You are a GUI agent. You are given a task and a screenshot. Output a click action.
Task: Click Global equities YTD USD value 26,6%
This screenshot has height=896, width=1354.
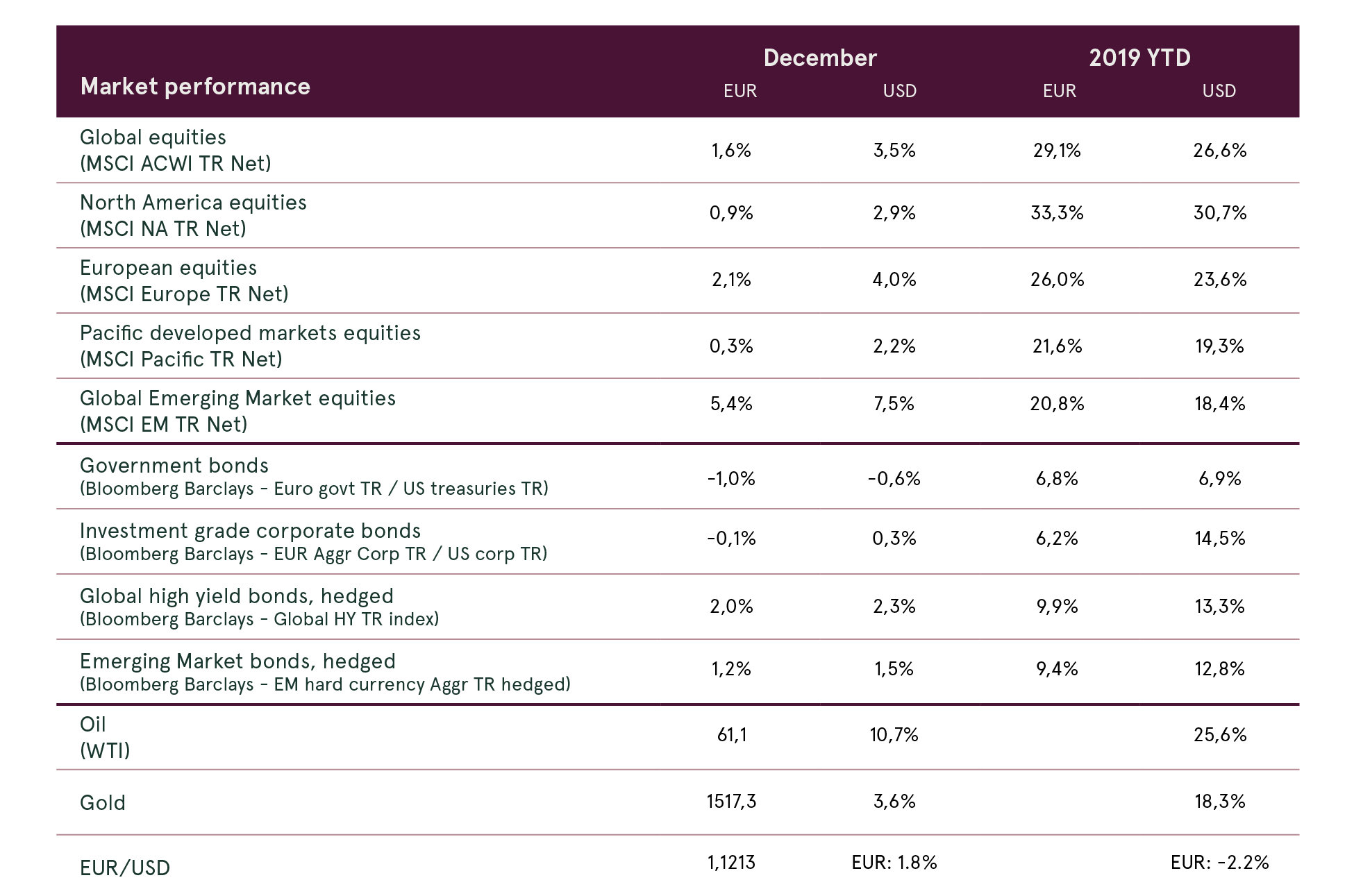click(x=1220, y=151)
